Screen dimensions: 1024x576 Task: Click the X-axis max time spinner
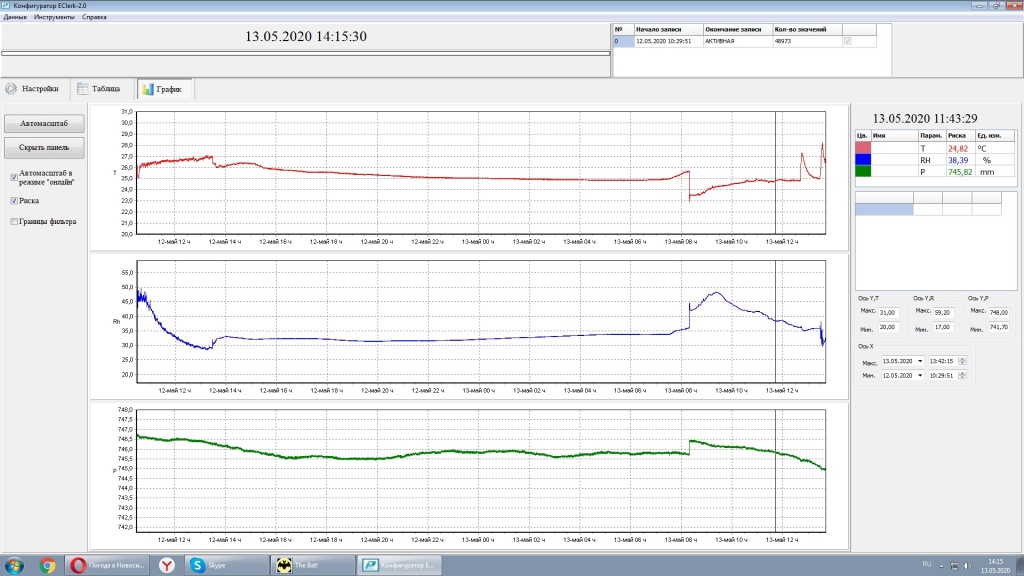pos(963,361)
